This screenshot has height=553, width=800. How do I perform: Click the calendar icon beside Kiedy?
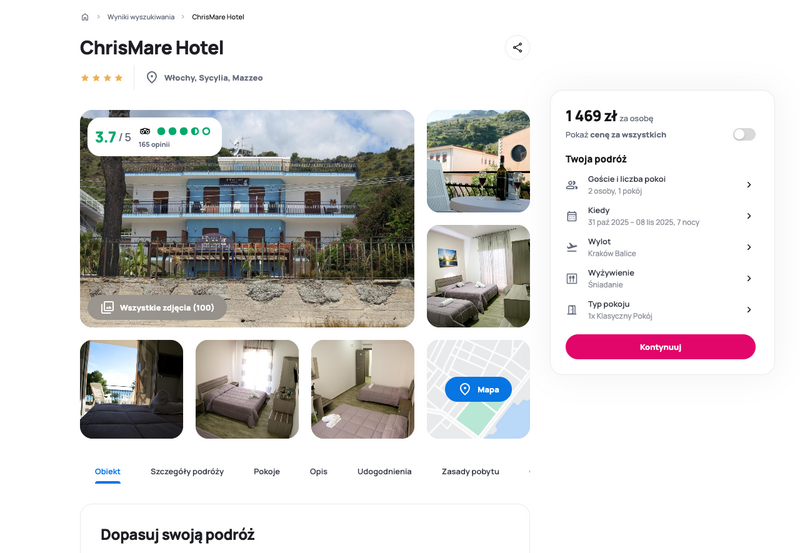[572, 216]
